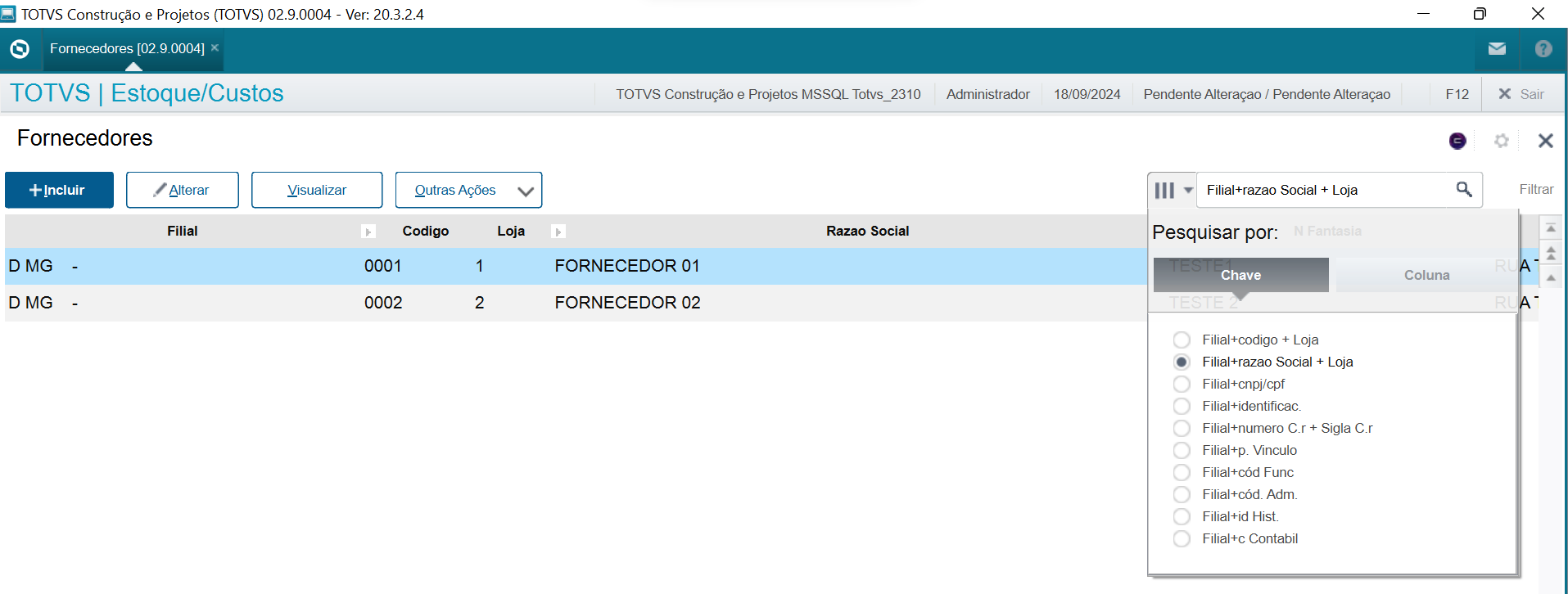
Task: Click TOTVS Construção e Projetos MSSQL Totvs_2310
Action: 768,94
